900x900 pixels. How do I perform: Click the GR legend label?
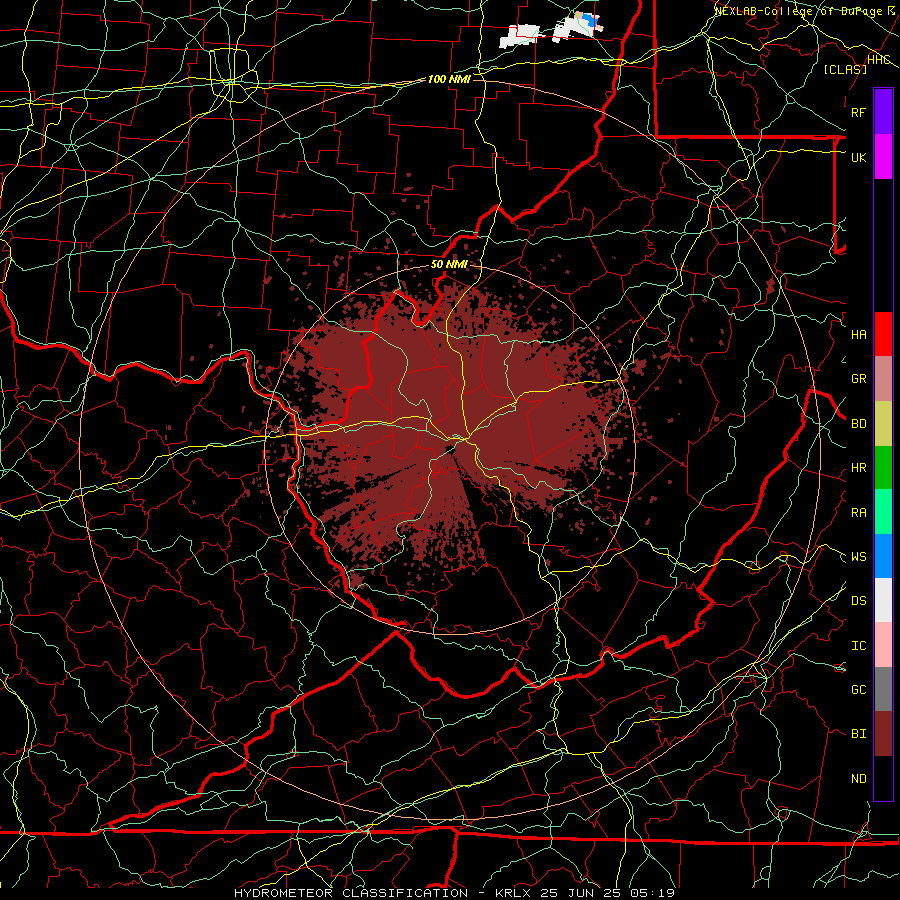(x=858, y=379)
